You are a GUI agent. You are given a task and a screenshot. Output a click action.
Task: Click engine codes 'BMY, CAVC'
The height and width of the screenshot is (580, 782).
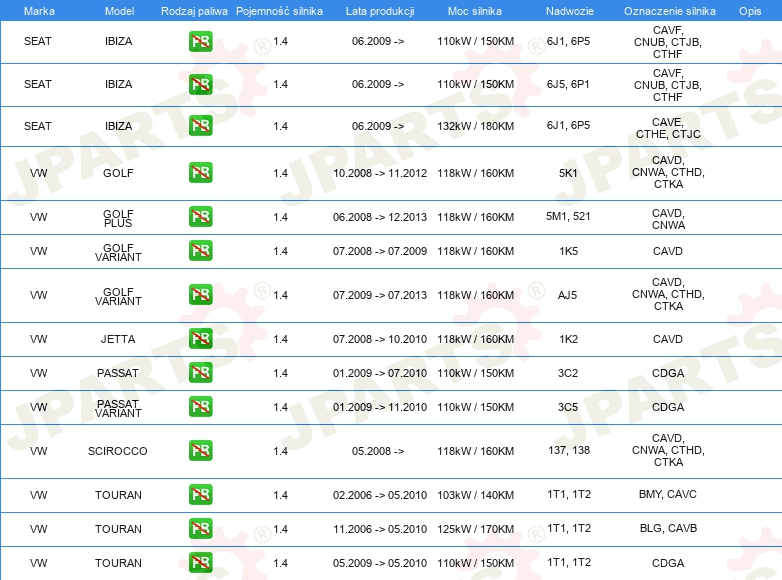pos(668,494)
